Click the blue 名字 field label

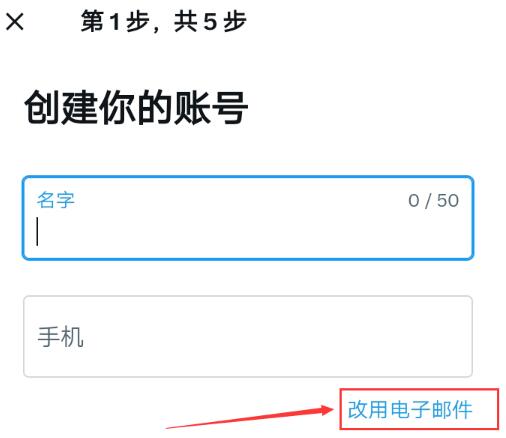(x=56, y=200)
